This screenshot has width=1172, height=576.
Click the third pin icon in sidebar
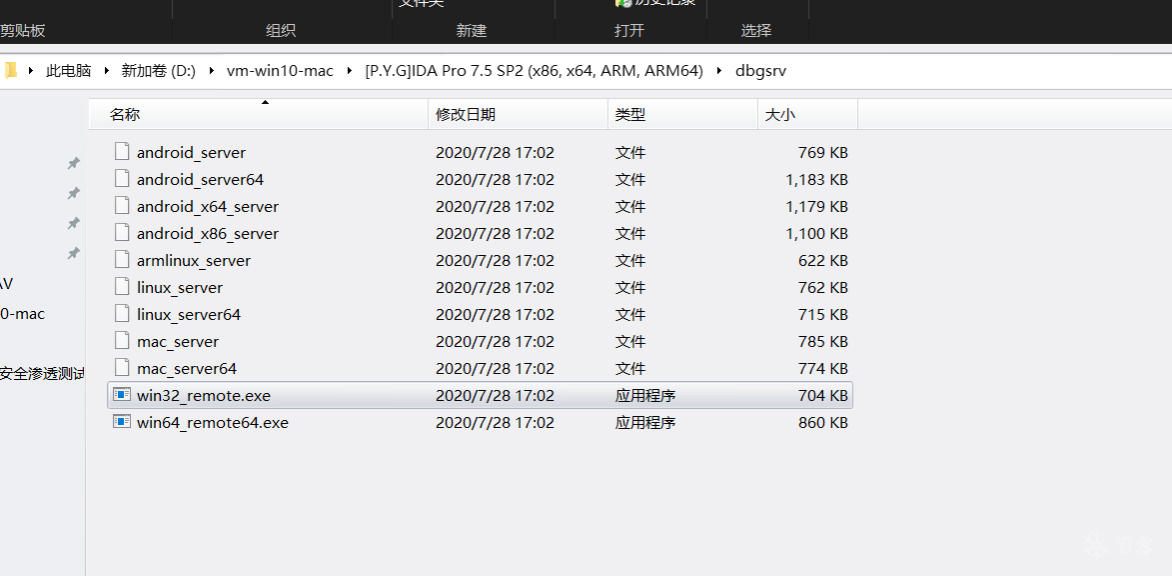(73, 223)
